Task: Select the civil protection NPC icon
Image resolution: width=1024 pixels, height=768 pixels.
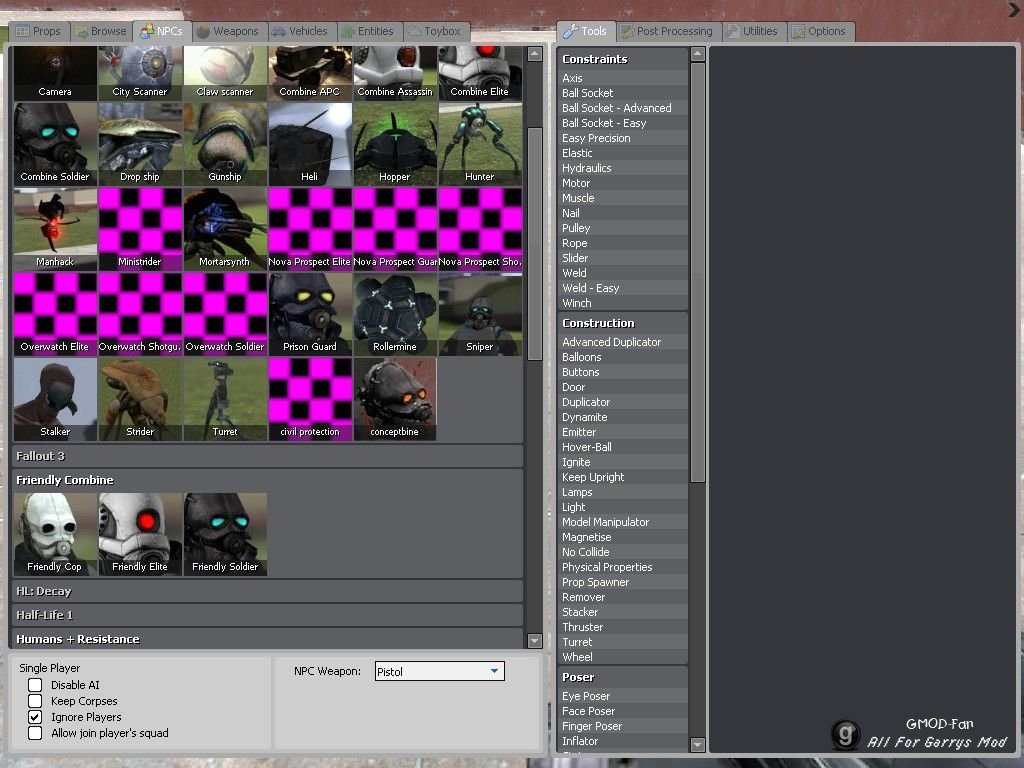Action: (310, 399)
